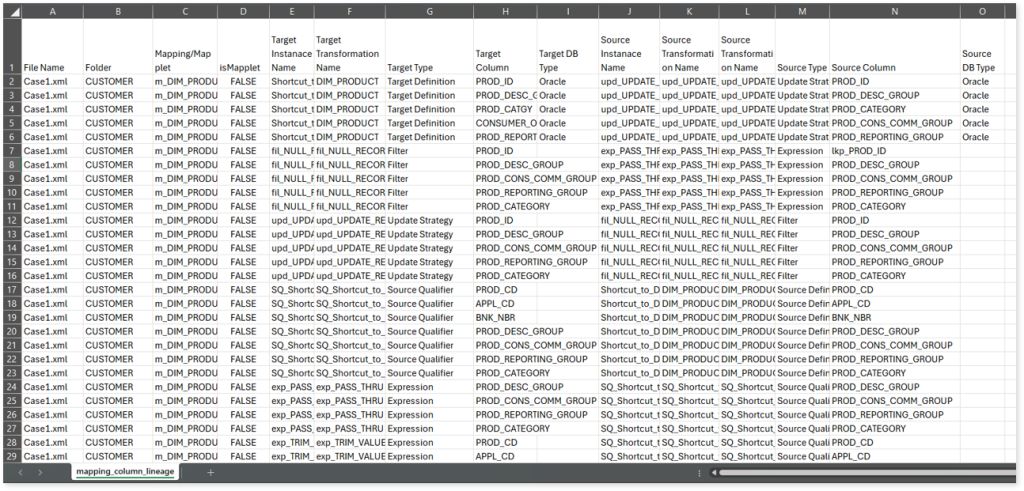This screenshot has width=1024, height=491.
Task: Click the "Target Instanace Name" header cell
Action: [x=291, y=46]
